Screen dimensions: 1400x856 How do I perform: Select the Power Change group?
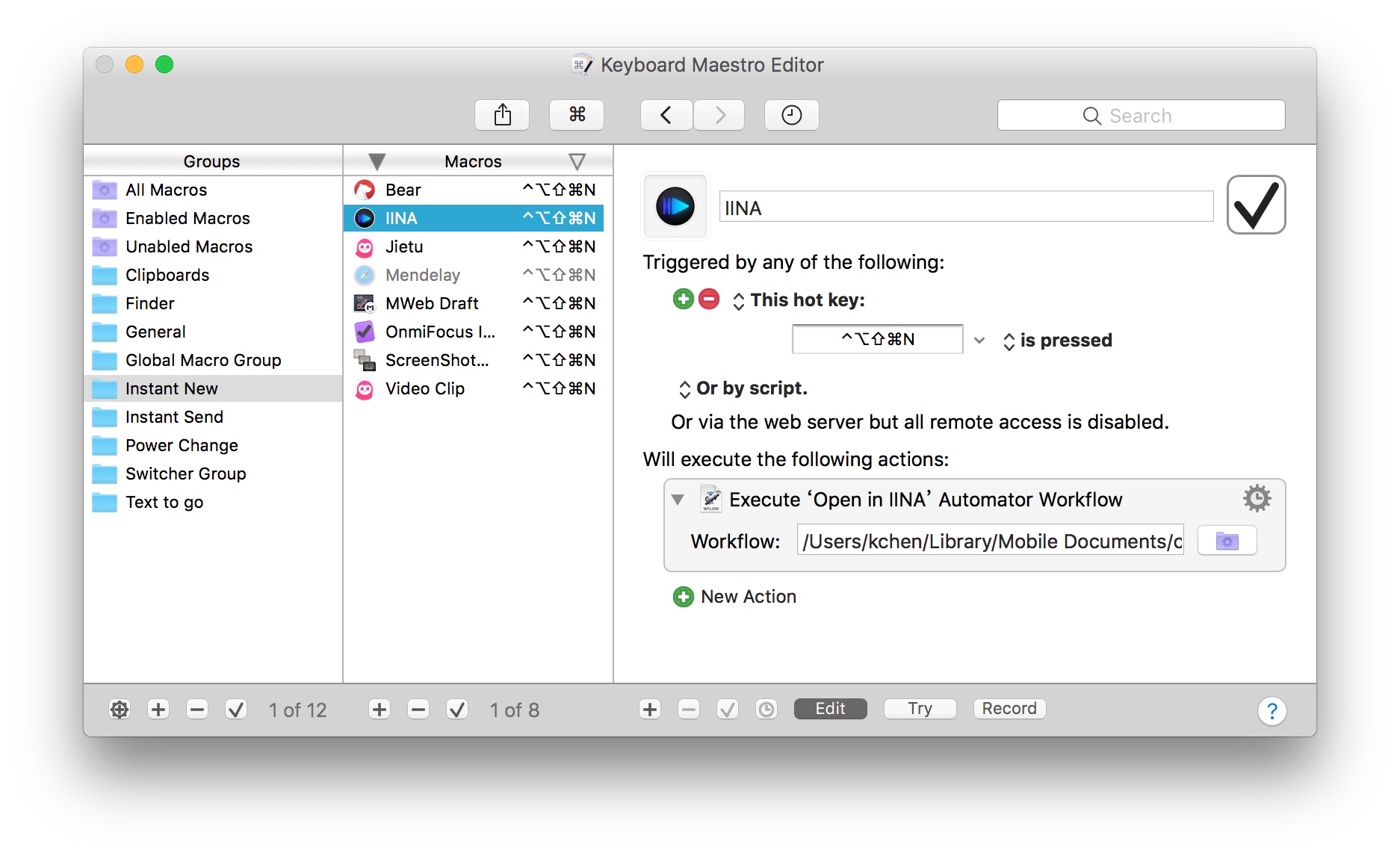(213, 445)
